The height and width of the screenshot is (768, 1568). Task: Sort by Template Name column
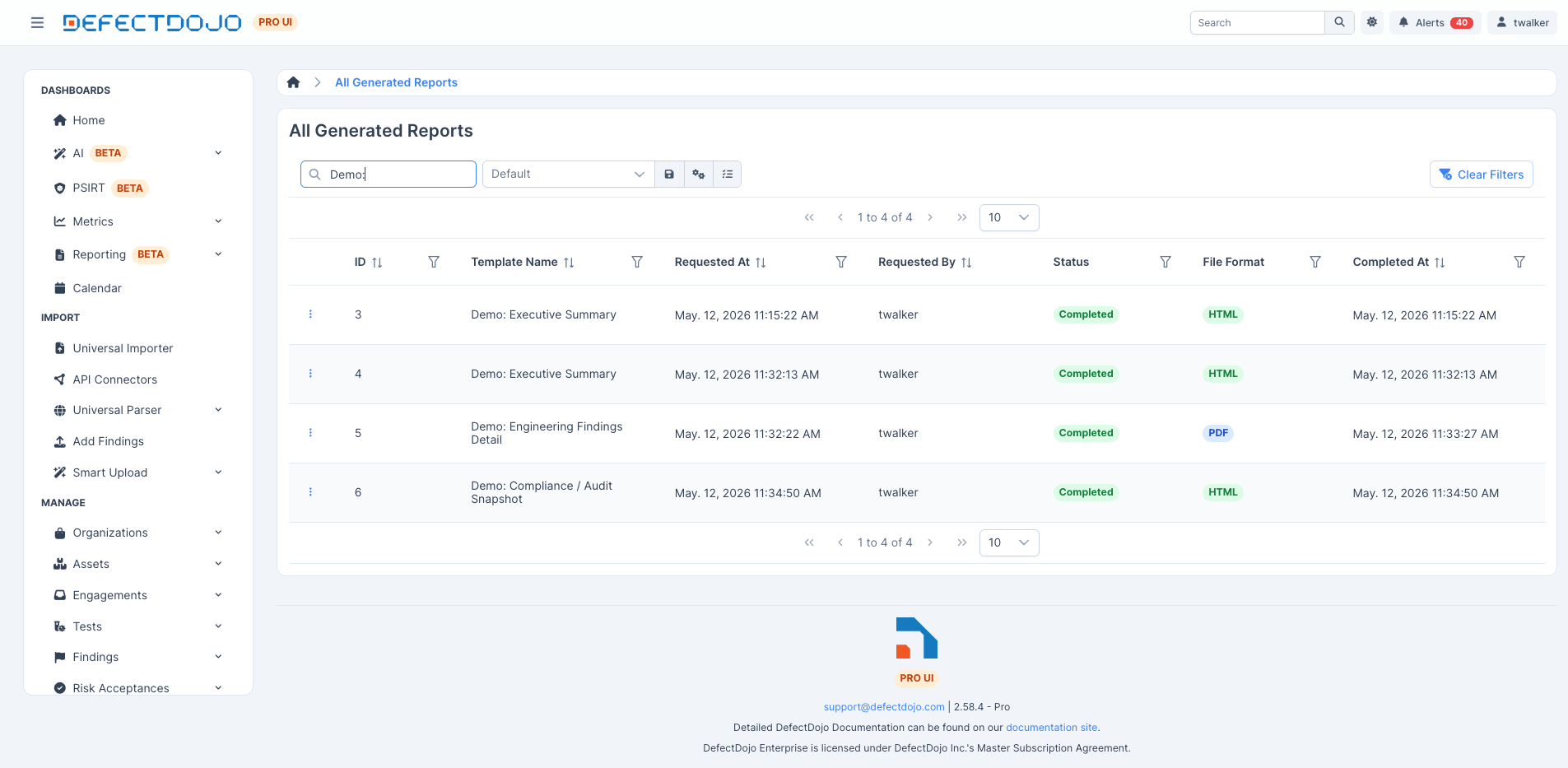tap(569, 262)
